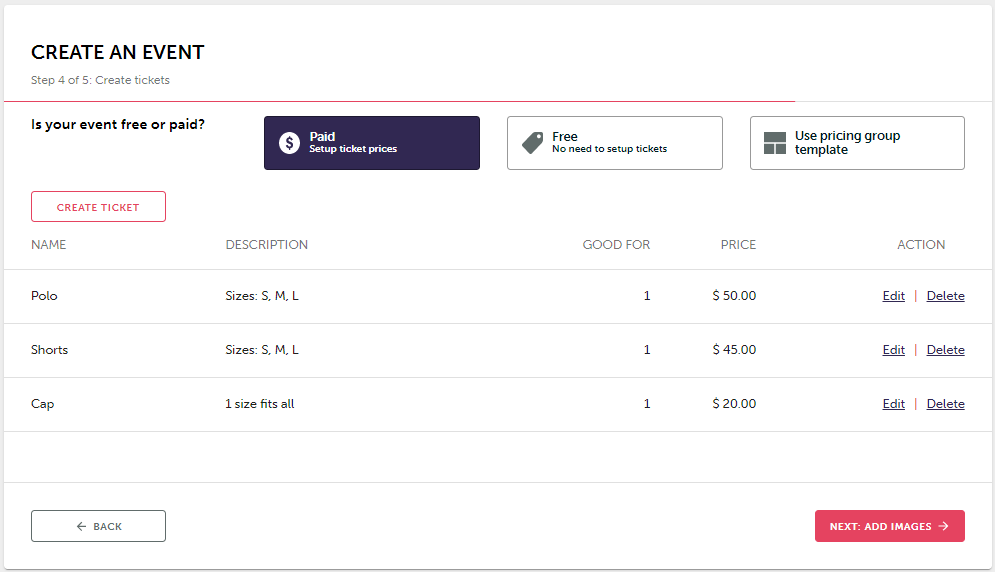The height and width of the screenshot is (572, 995).
Task: Edit the Polo ticket
Action: [893, 296]
